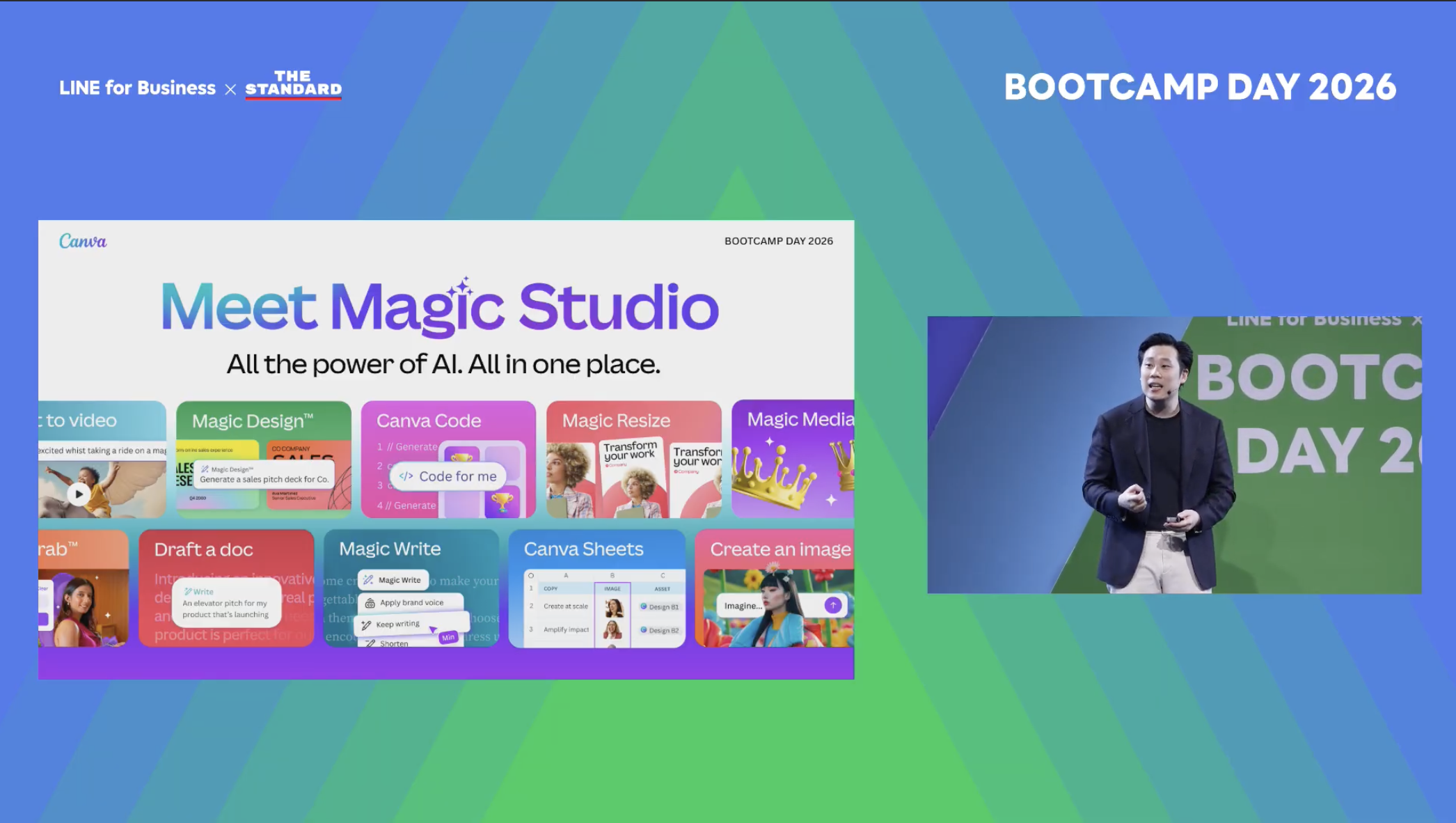Click the Code for me button

(x=448, y=476)
